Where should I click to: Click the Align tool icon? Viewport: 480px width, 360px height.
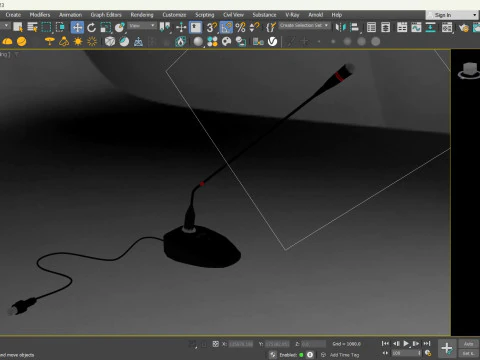354,27
